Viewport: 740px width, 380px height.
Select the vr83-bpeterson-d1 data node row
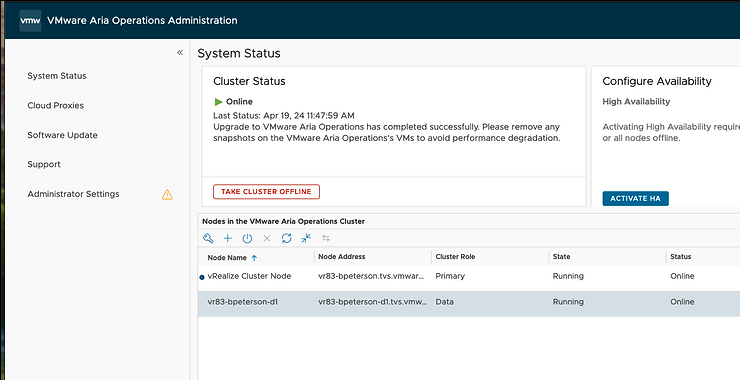point(469,302)
